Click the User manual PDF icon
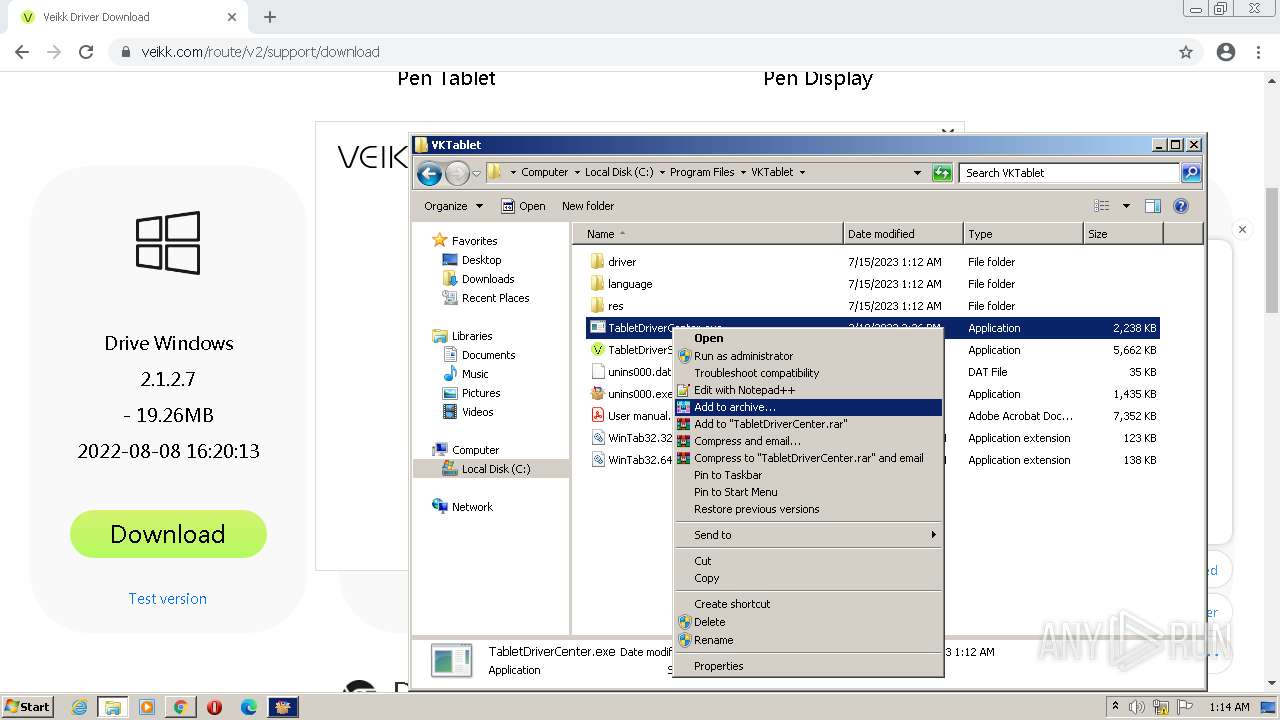This screenshot has height=720, width=1280. pos(597,416)
